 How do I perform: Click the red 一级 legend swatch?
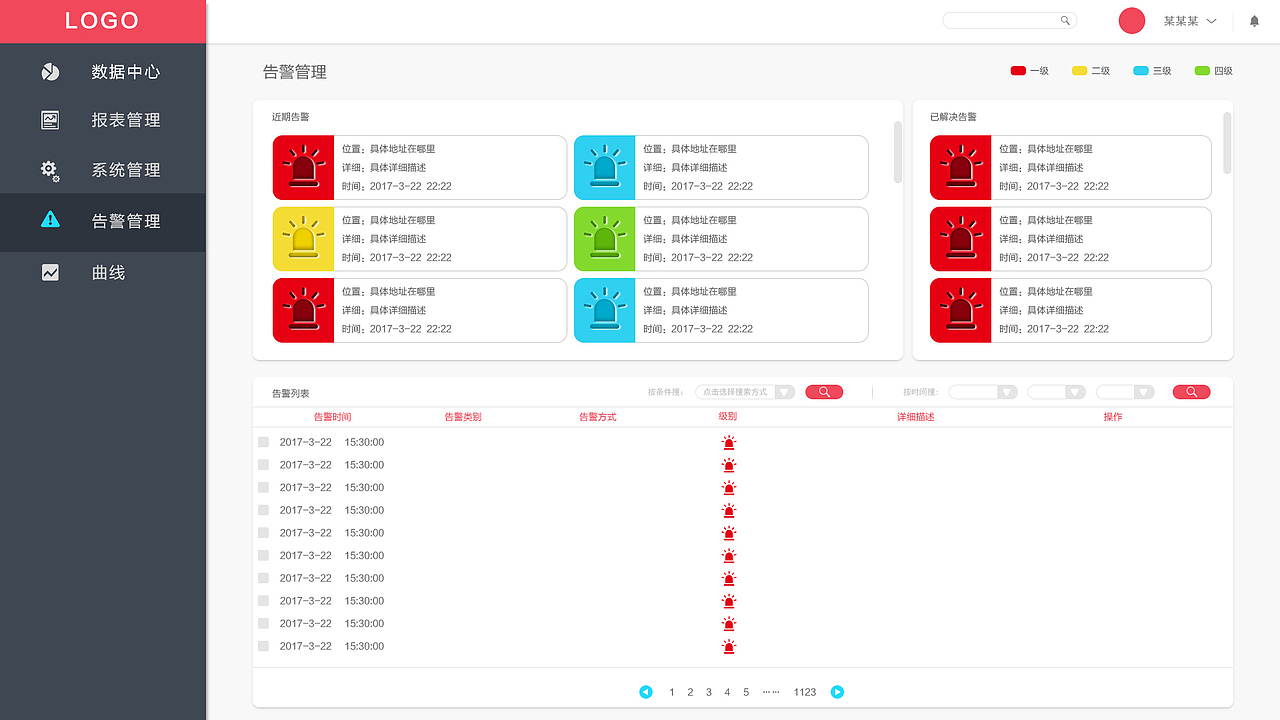pyautogui.click(x=1018, y=71)
